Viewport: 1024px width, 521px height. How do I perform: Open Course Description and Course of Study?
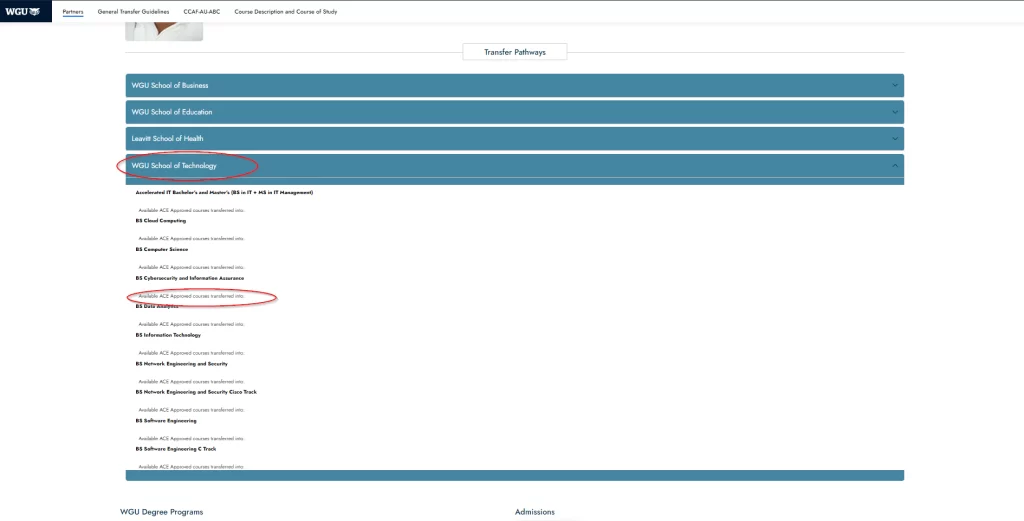coord(286,12)
